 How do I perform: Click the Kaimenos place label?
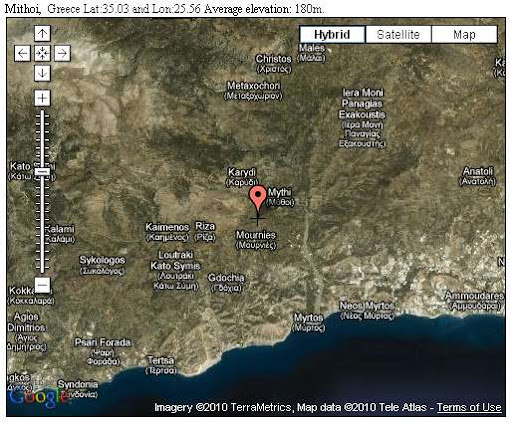click(167, 232)
